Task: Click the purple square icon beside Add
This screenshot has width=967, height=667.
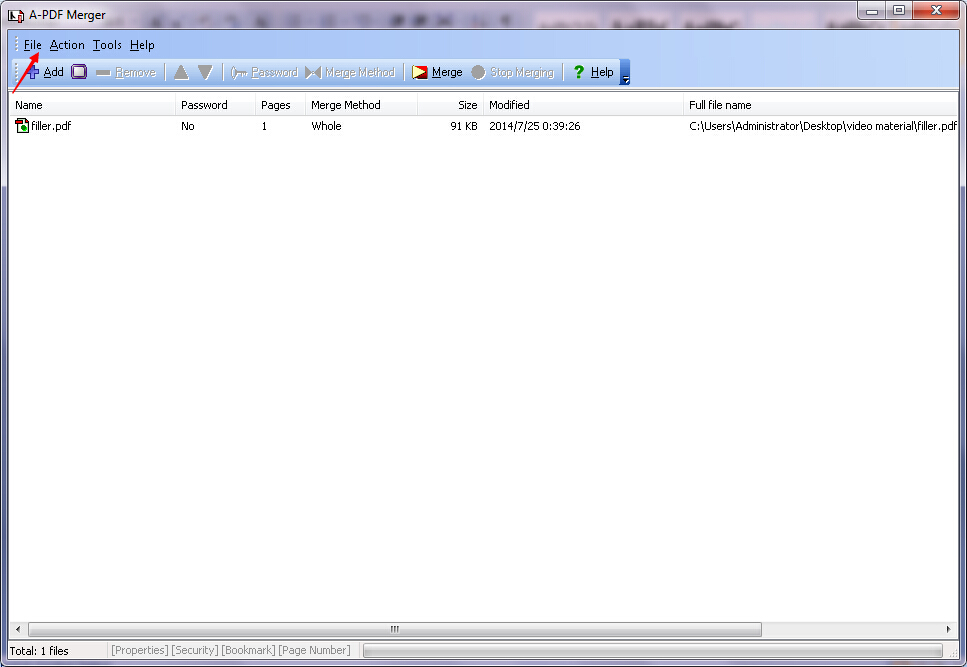Action: 79,72
